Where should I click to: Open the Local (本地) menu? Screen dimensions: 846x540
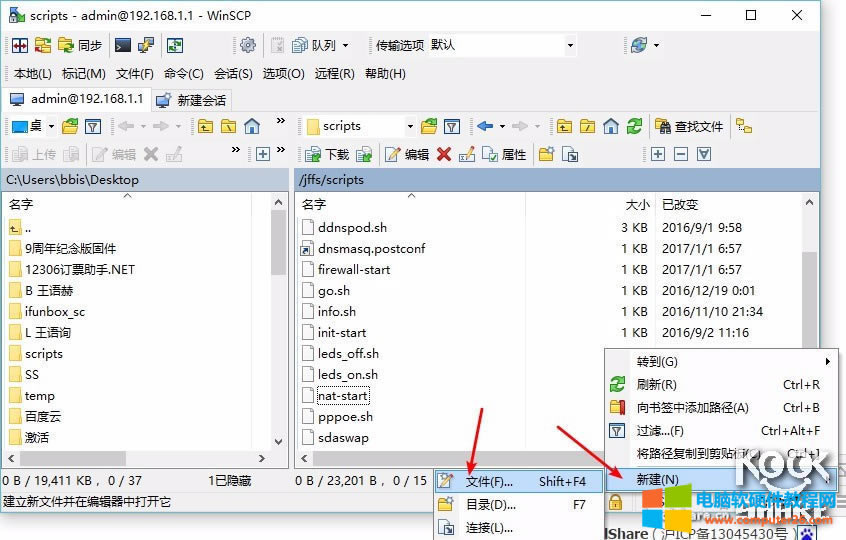pos(32,73)
